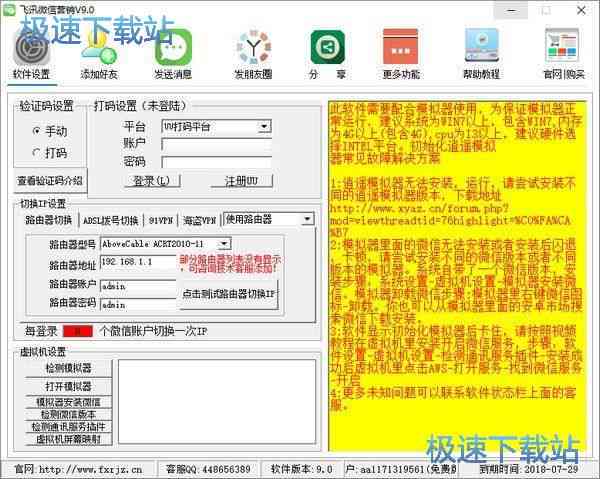Click the 检测模拟器 button

pos(68,368)
